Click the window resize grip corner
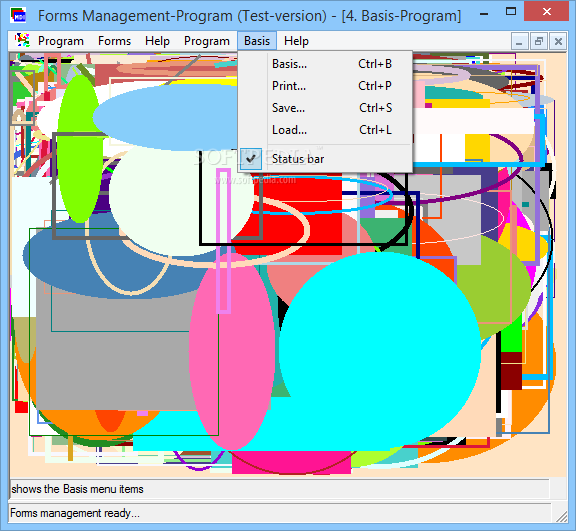The image size is (576, 531). 562,516
